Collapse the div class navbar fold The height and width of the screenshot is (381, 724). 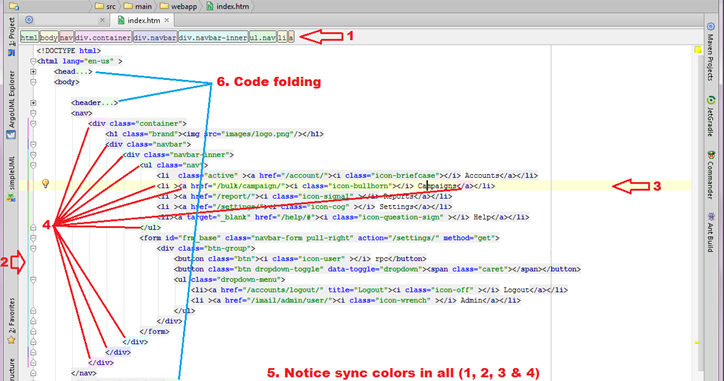click(x=33, y=144)
